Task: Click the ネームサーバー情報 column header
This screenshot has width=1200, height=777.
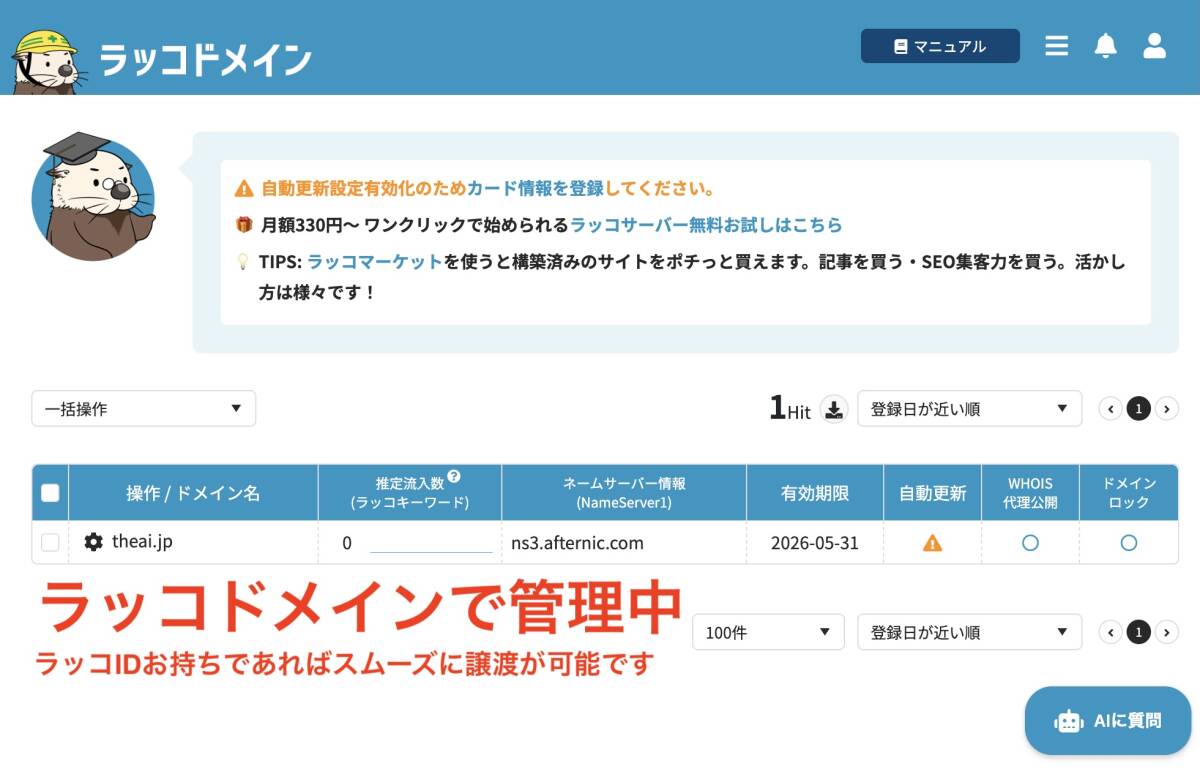Action: pos(624,492)
